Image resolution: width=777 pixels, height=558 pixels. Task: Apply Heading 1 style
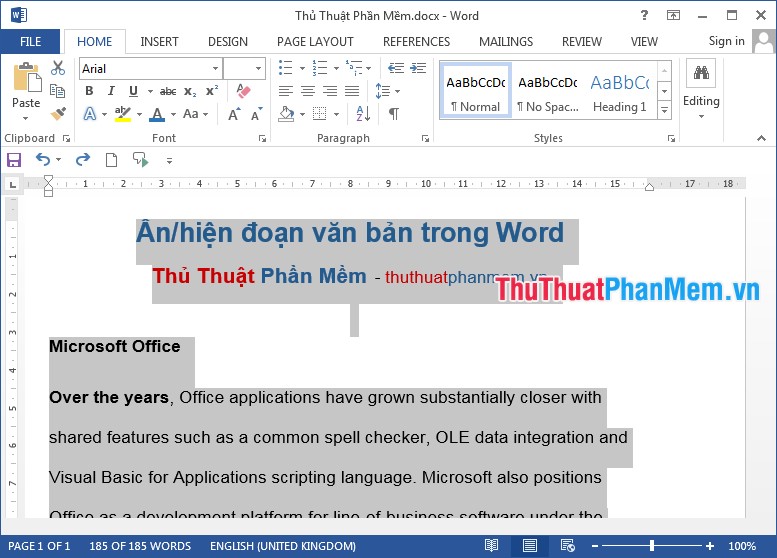point(619,91)
